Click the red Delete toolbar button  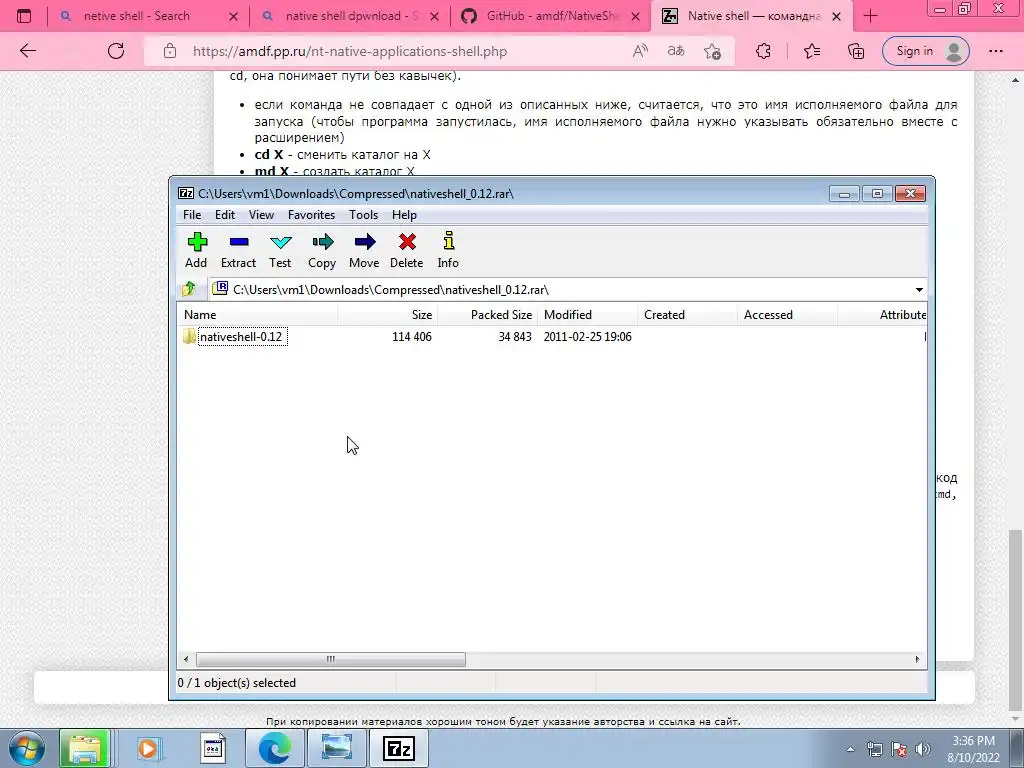click(407, 250)
